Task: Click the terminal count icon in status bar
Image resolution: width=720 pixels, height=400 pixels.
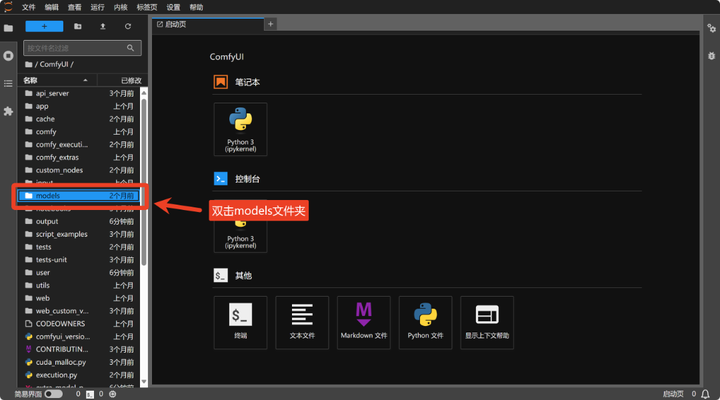Action: point(90,394)
